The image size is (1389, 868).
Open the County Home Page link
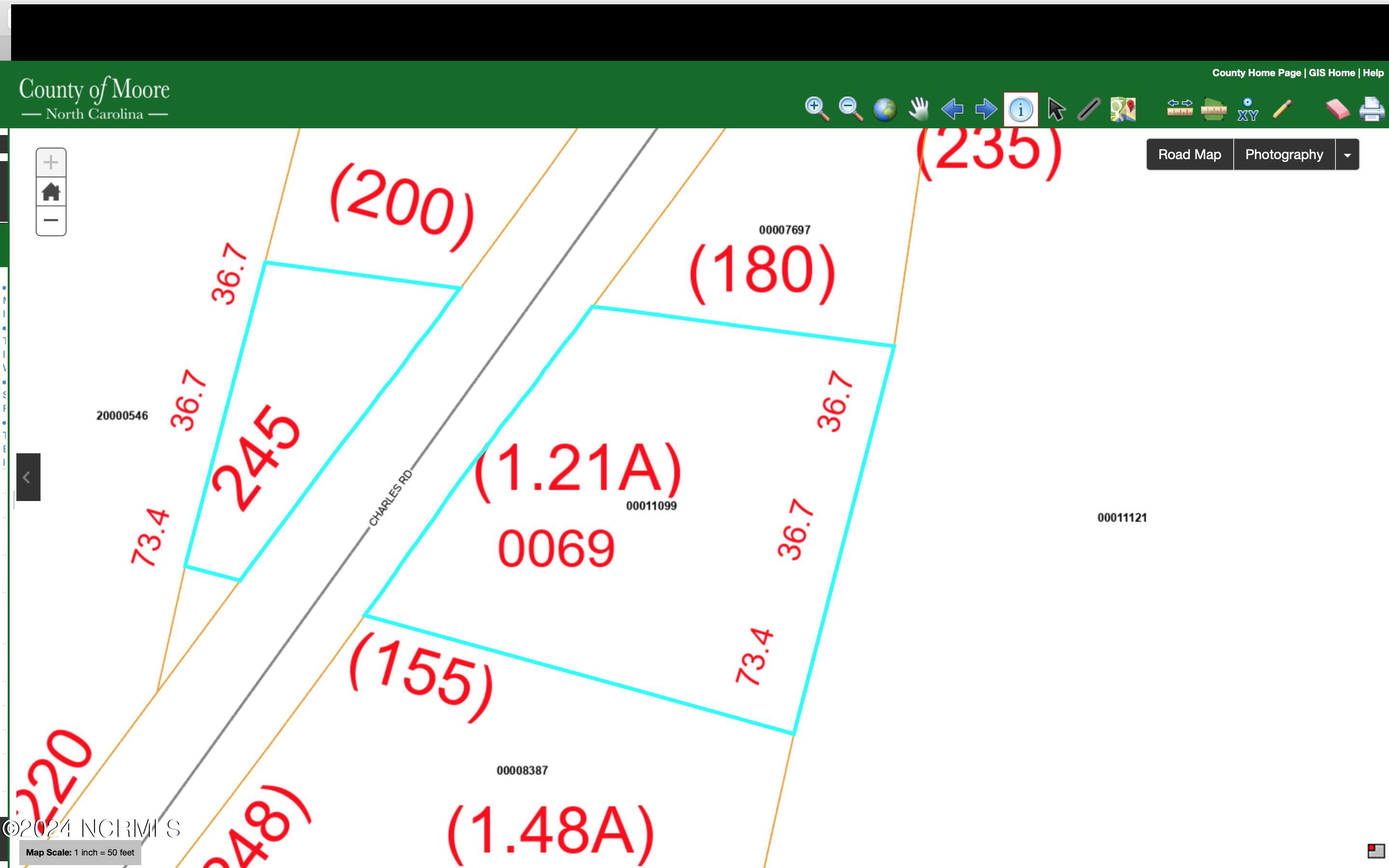coord(1256,73)
